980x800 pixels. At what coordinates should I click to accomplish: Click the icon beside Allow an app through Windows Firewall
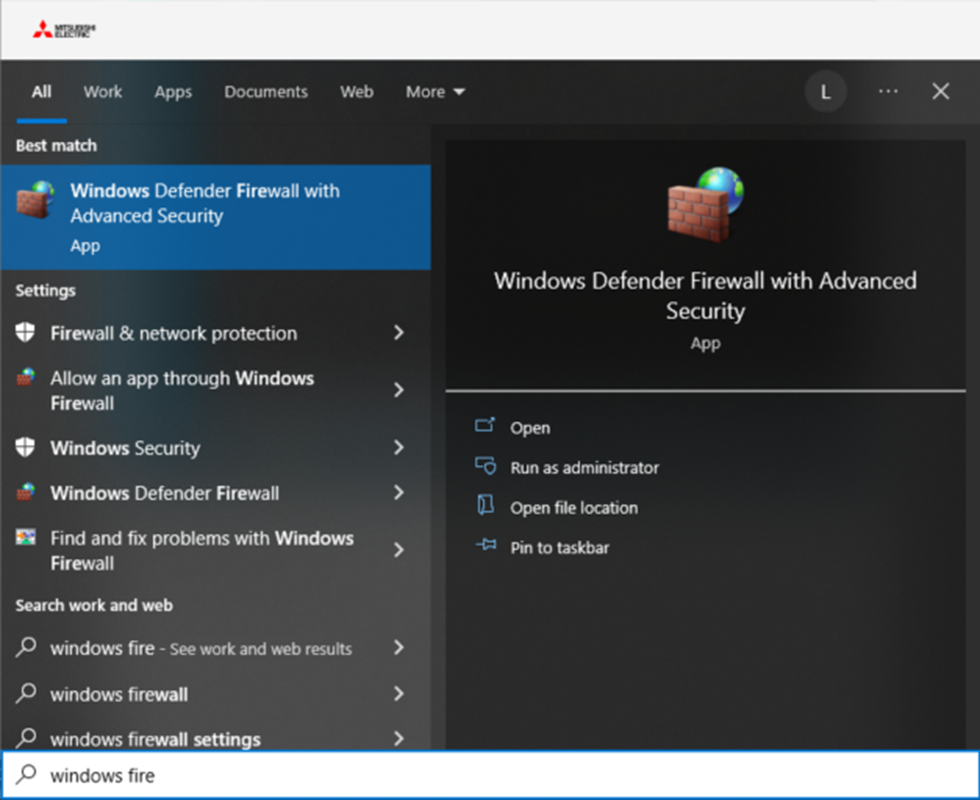click(26, 378)
